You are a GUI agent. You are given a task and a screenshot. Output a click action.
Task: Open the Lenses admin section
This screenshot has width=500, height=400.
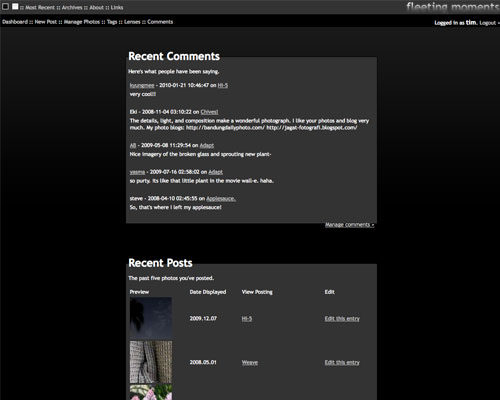(x=132, y=22)
